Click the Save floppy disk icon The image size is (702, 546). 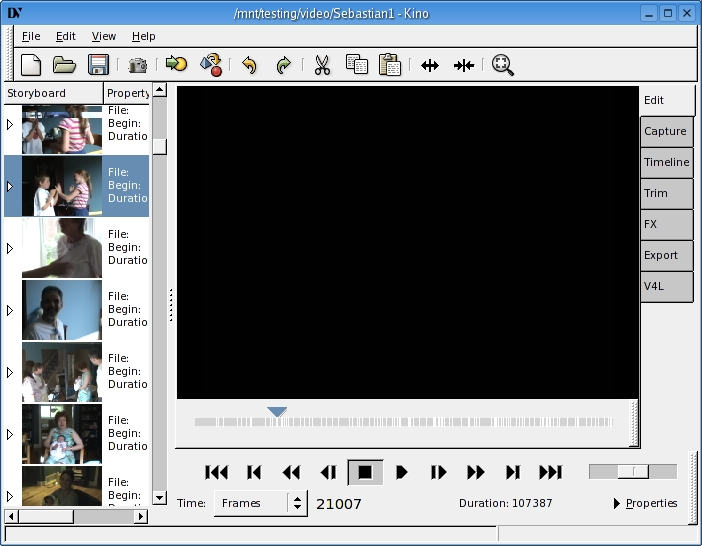[98, 65]
